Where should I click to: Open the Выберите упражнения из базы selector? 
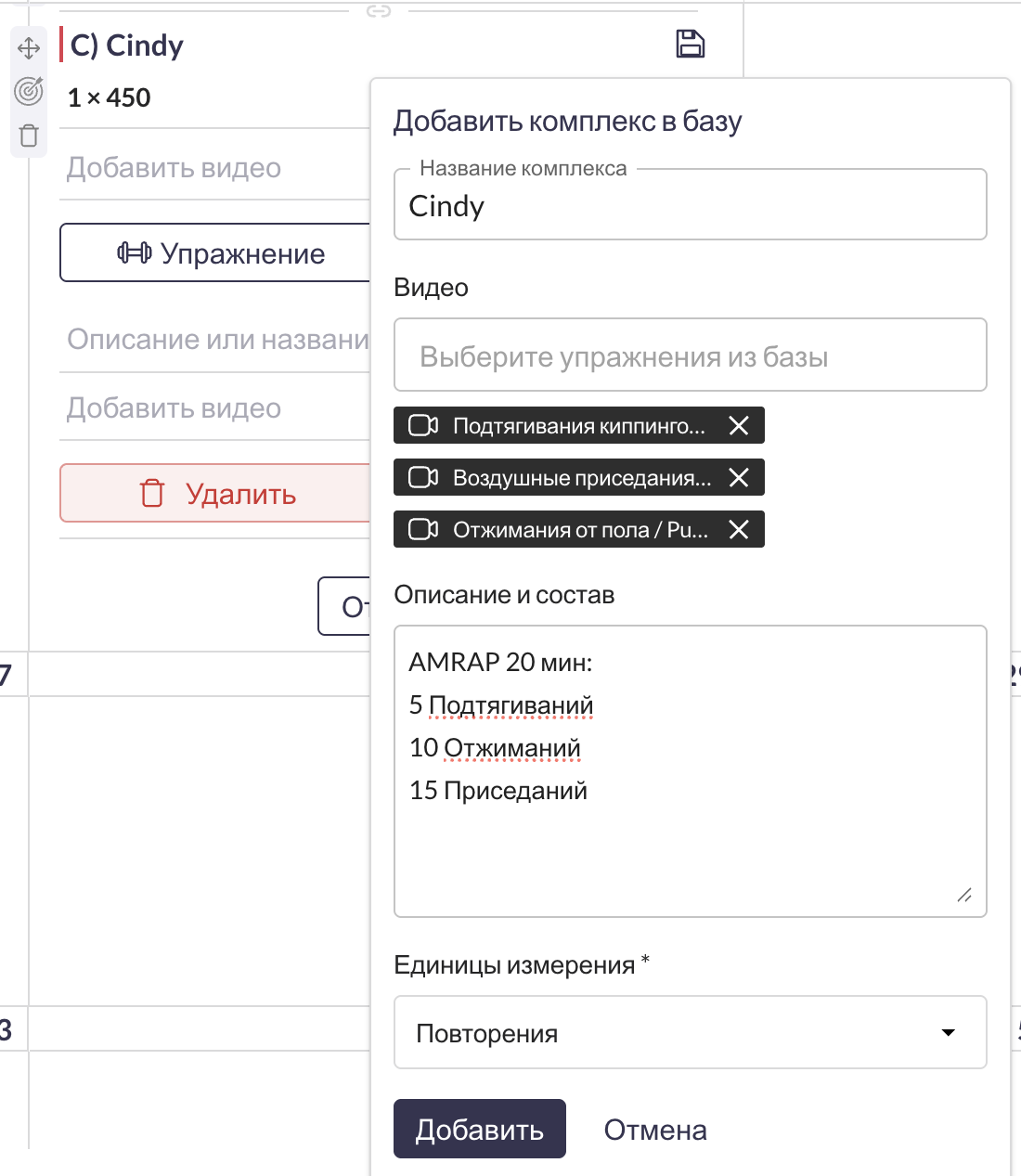[x=690, y=355]
